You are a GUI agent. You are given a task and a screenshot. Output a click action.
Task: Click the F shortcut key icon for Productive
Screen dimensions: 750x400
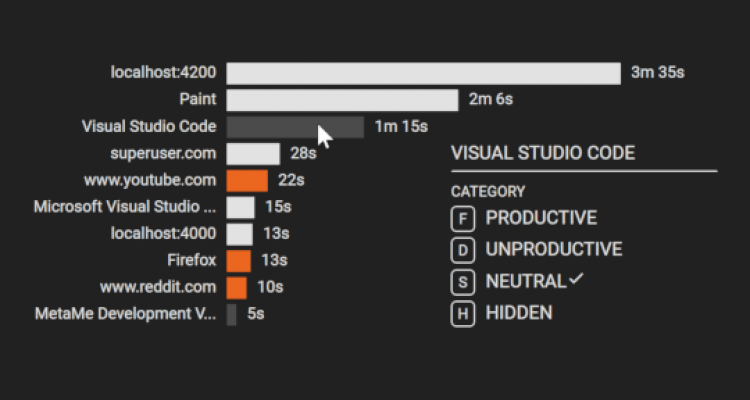tap(463, 218)
